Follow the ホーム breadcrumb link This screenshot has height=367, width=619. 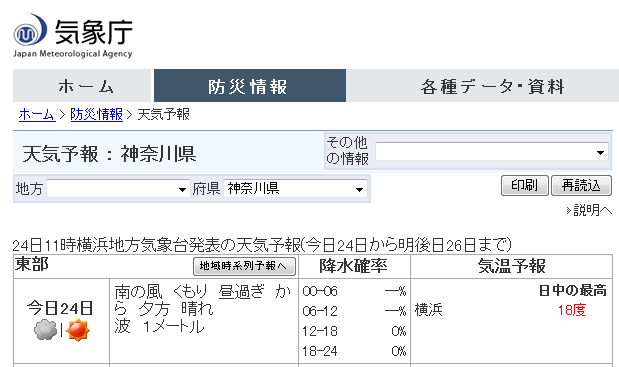(37, 114)
